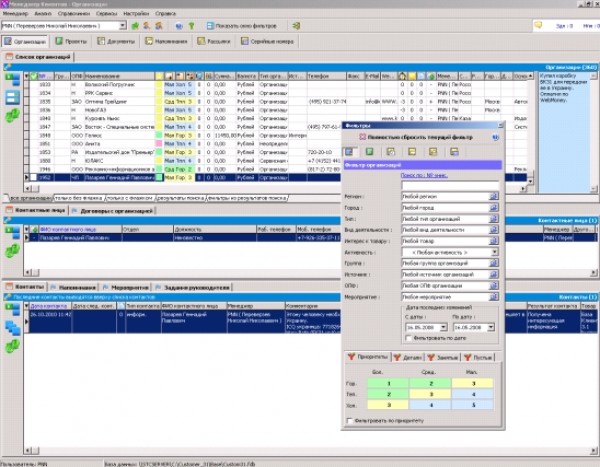
Task: Click the green refresh icon in left sidebar
Action: (x=12, y=117)
